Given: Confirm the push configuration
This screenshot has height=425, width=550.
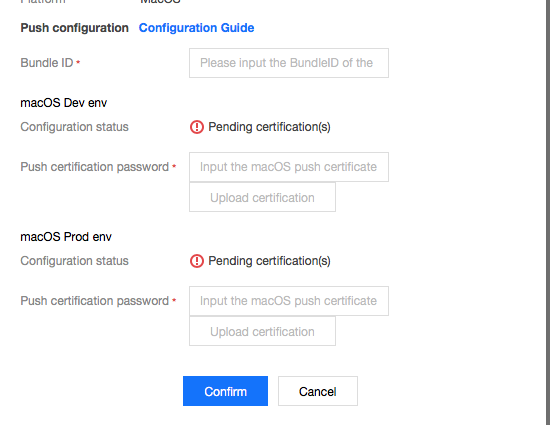Looking at the screenshot, I should 225,391.
